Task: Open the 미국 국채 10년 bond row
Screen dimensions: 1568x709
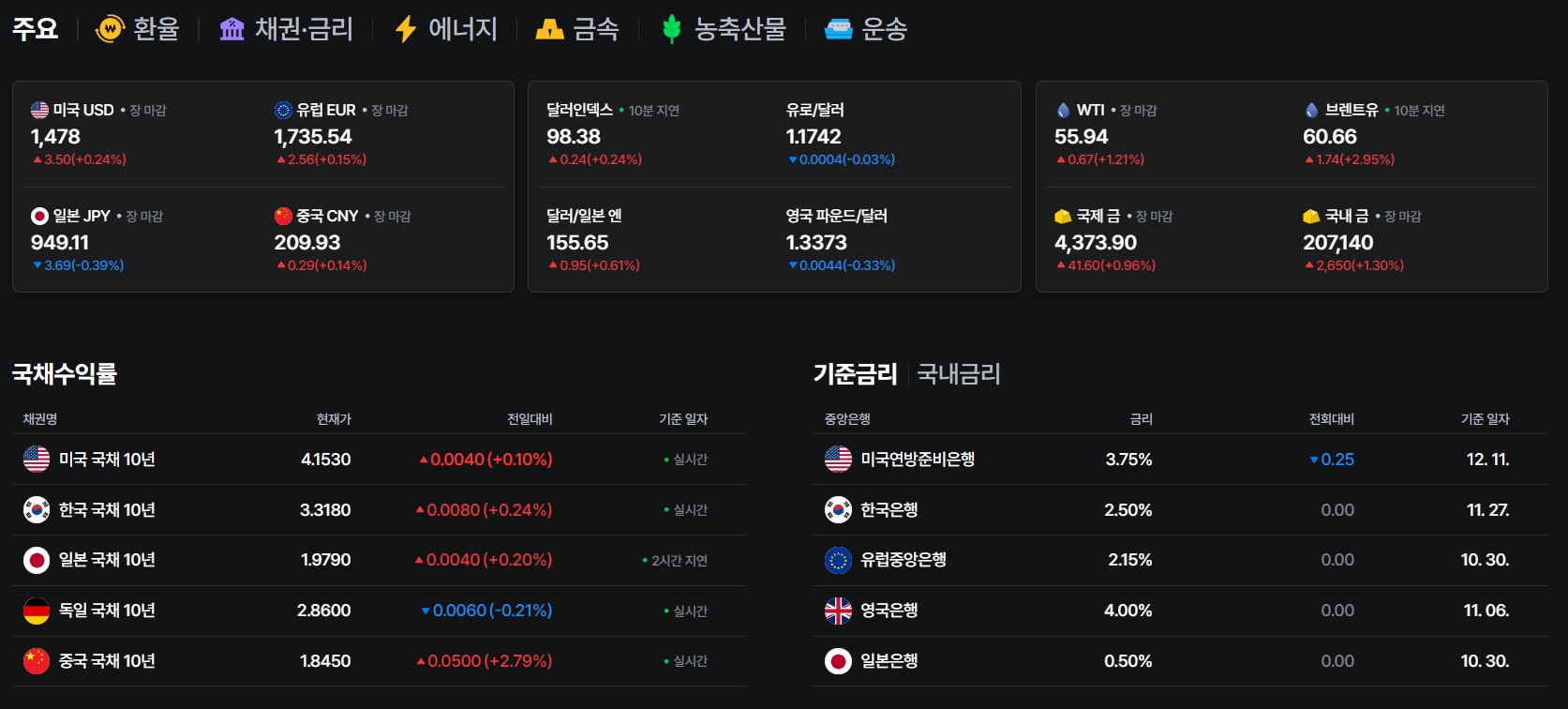Action: tap(379, 460)
